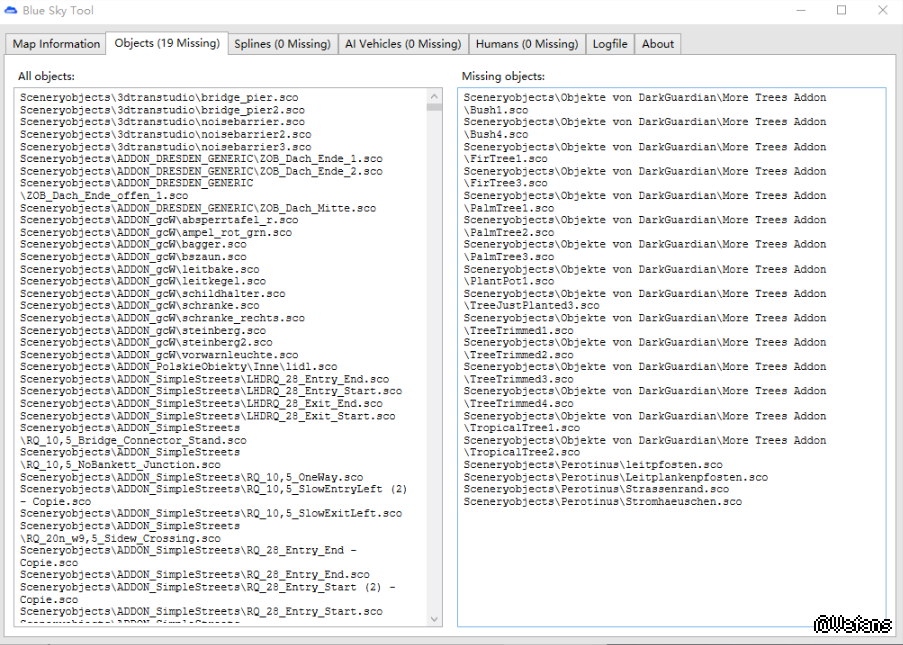Click the All objects scroll up arrow
The width and height of the screenshot is (903, 645).
coord(434,95)
